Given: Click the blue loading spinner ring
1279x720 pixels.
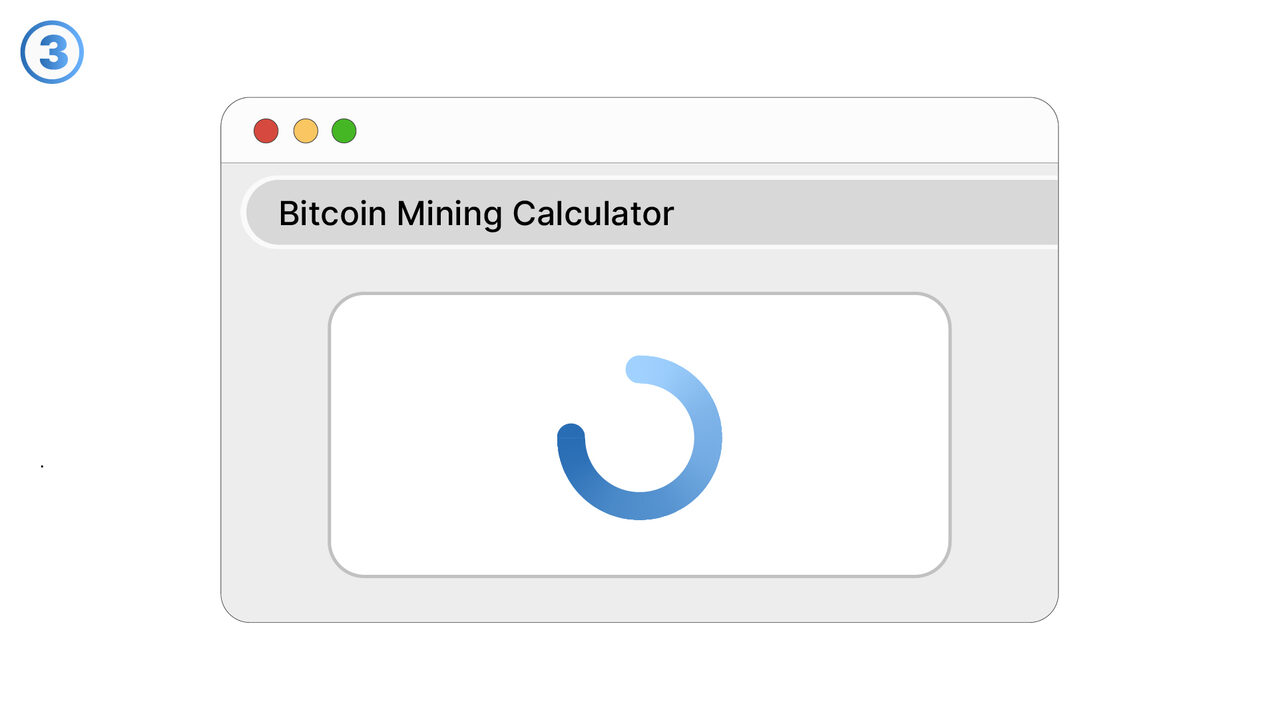Looking at the screenshot, I should tap(700, 470).
